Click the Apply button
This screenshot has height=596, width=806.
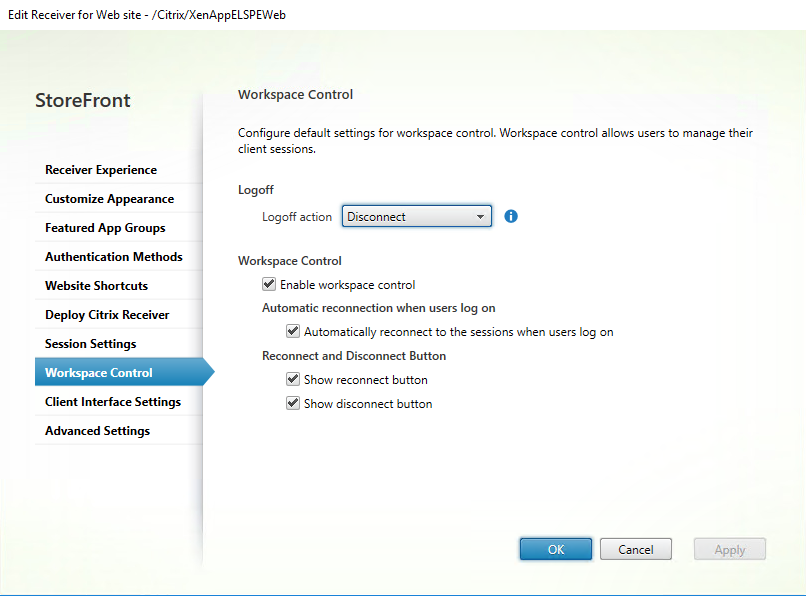(x=730, y=549)
